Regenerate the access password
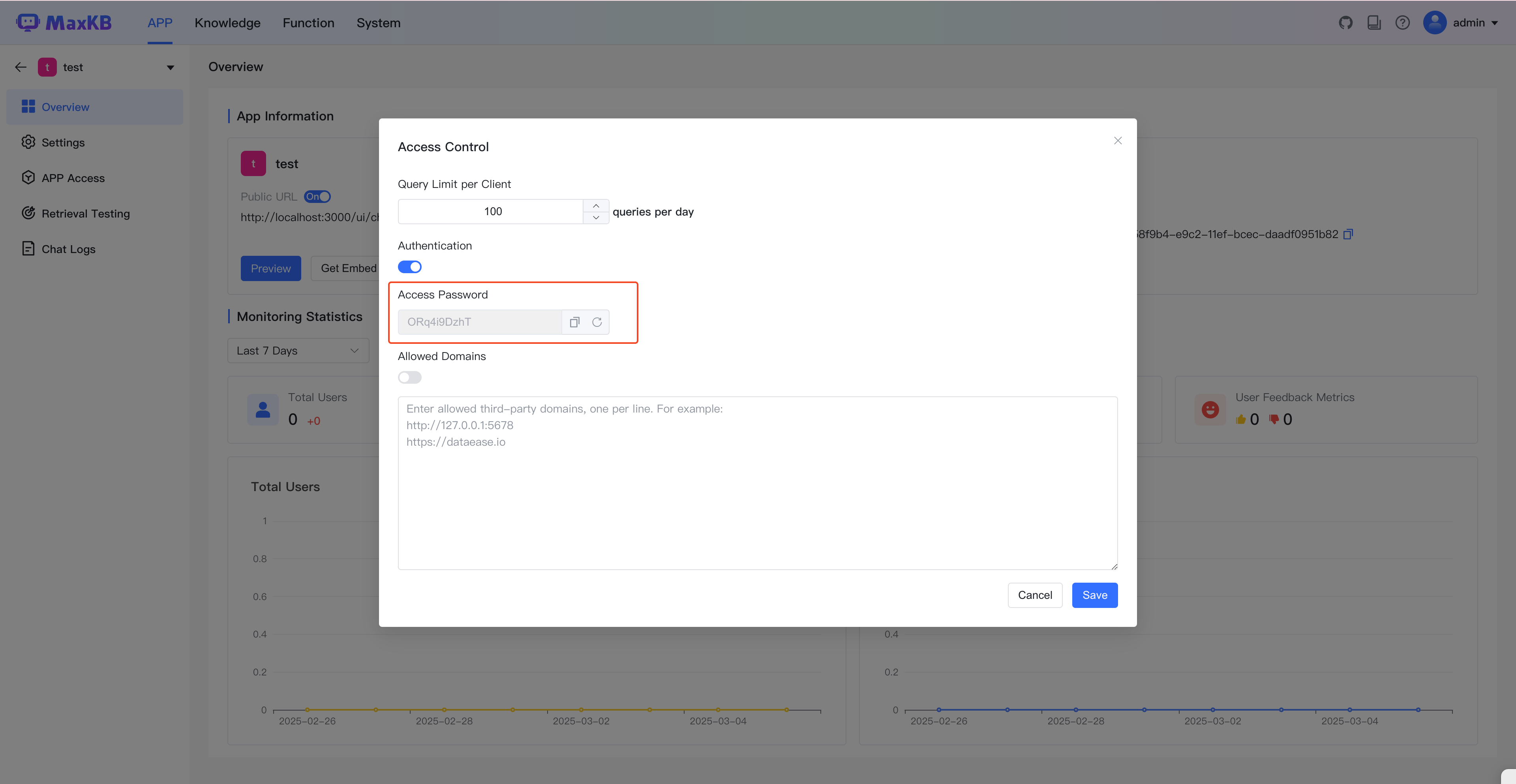 597,322
